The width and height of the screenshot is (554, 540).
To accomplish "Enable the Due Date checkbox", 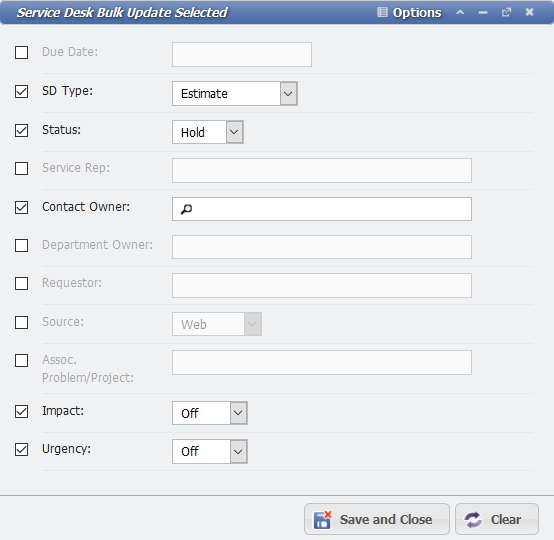I will click(22, 52).
